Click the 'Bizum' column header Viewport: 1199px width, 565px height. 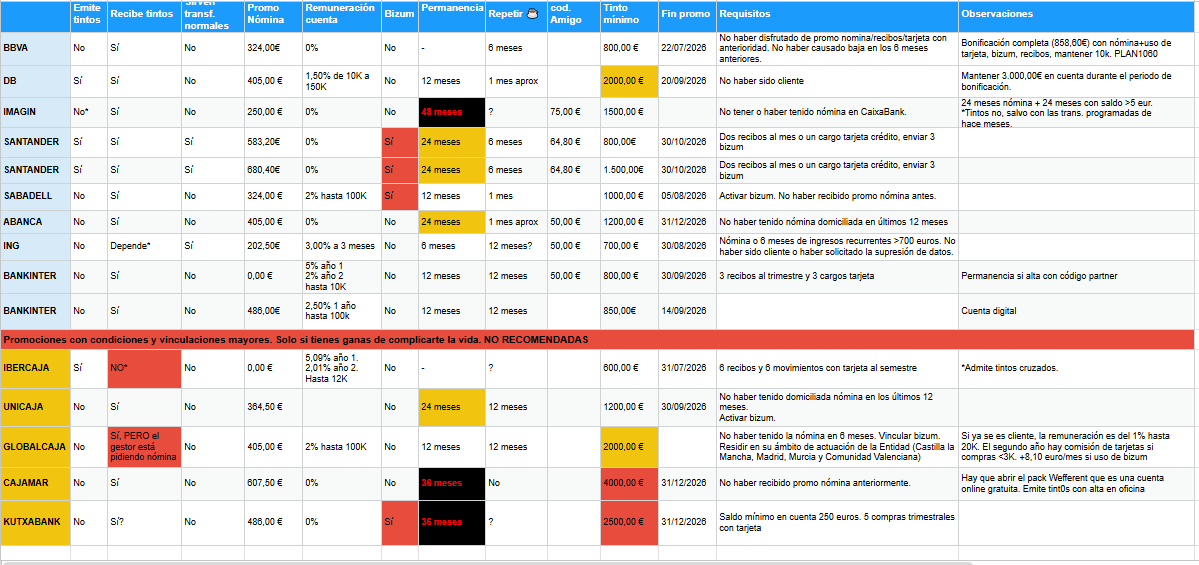[x=400, y=15]
